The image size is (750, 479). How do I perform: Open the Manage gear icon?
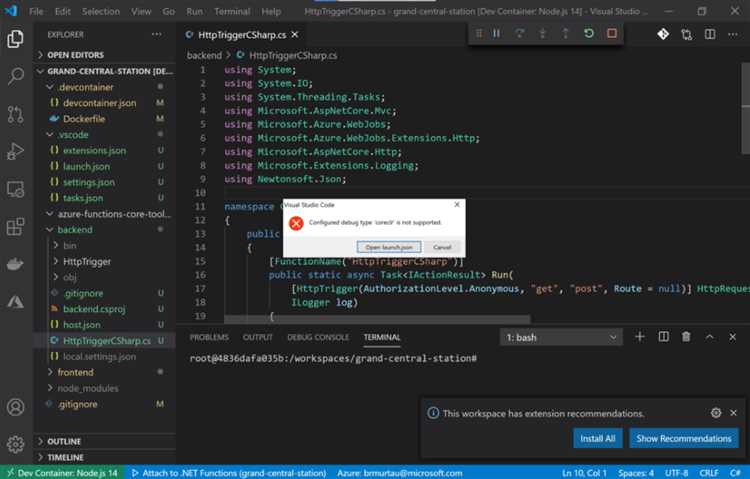(x=15, y=444)
